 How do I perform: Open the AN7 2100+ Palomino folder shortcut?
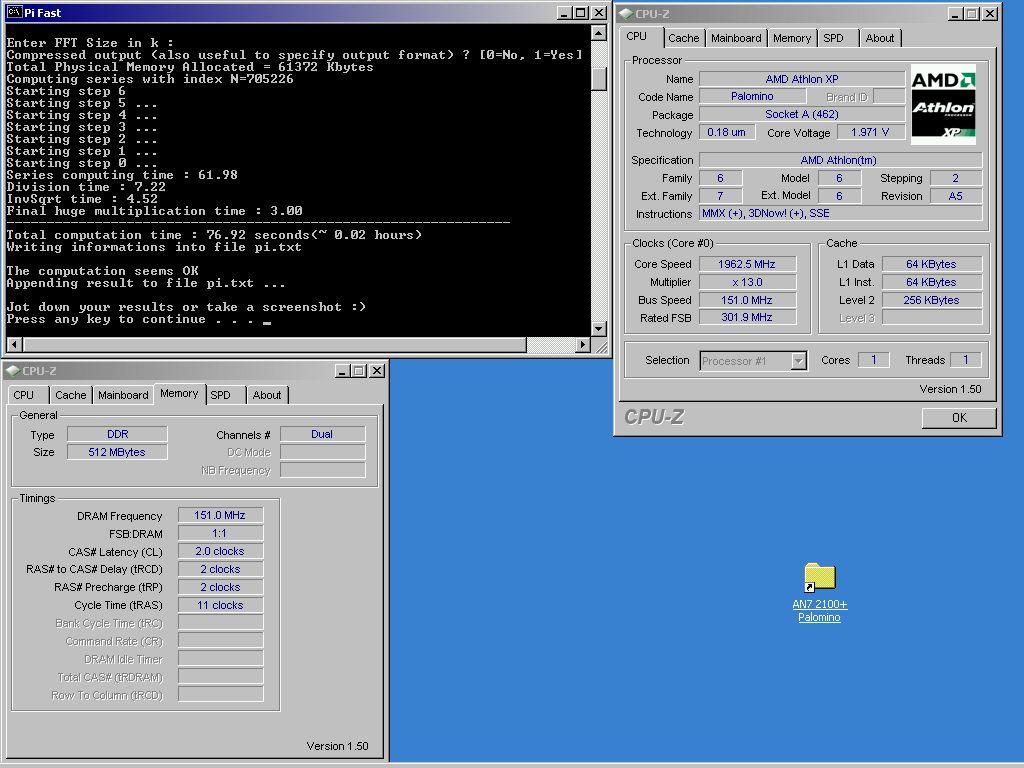pyautogui.click(x=820, y=592)
